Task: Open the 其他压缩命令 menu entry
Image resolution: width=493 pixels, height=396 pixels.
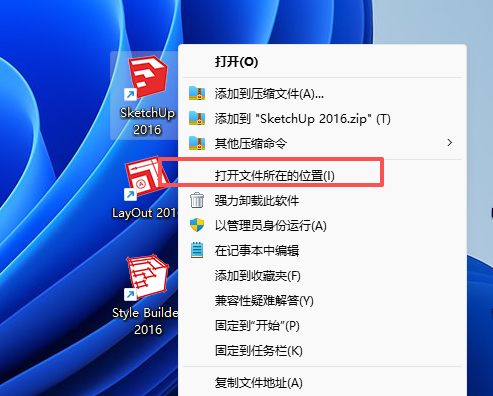Action: (x=322, y=143)
